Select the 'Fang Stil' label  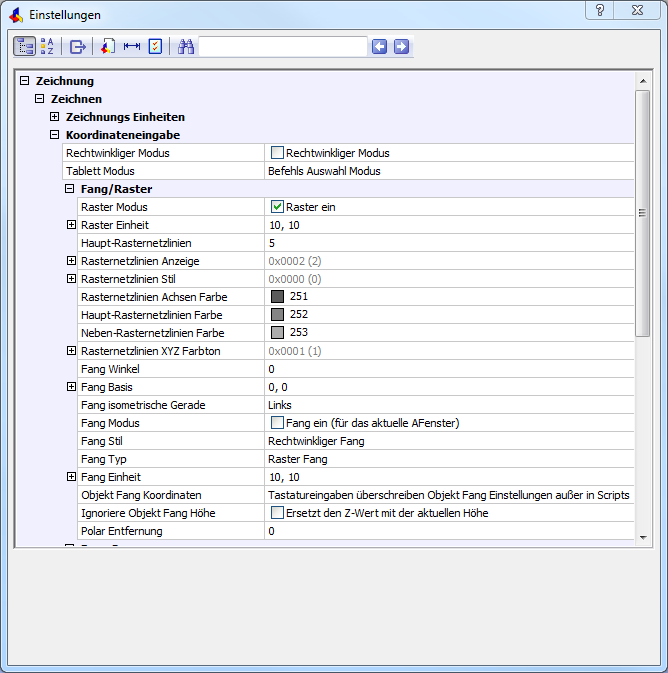click(102, 441)
